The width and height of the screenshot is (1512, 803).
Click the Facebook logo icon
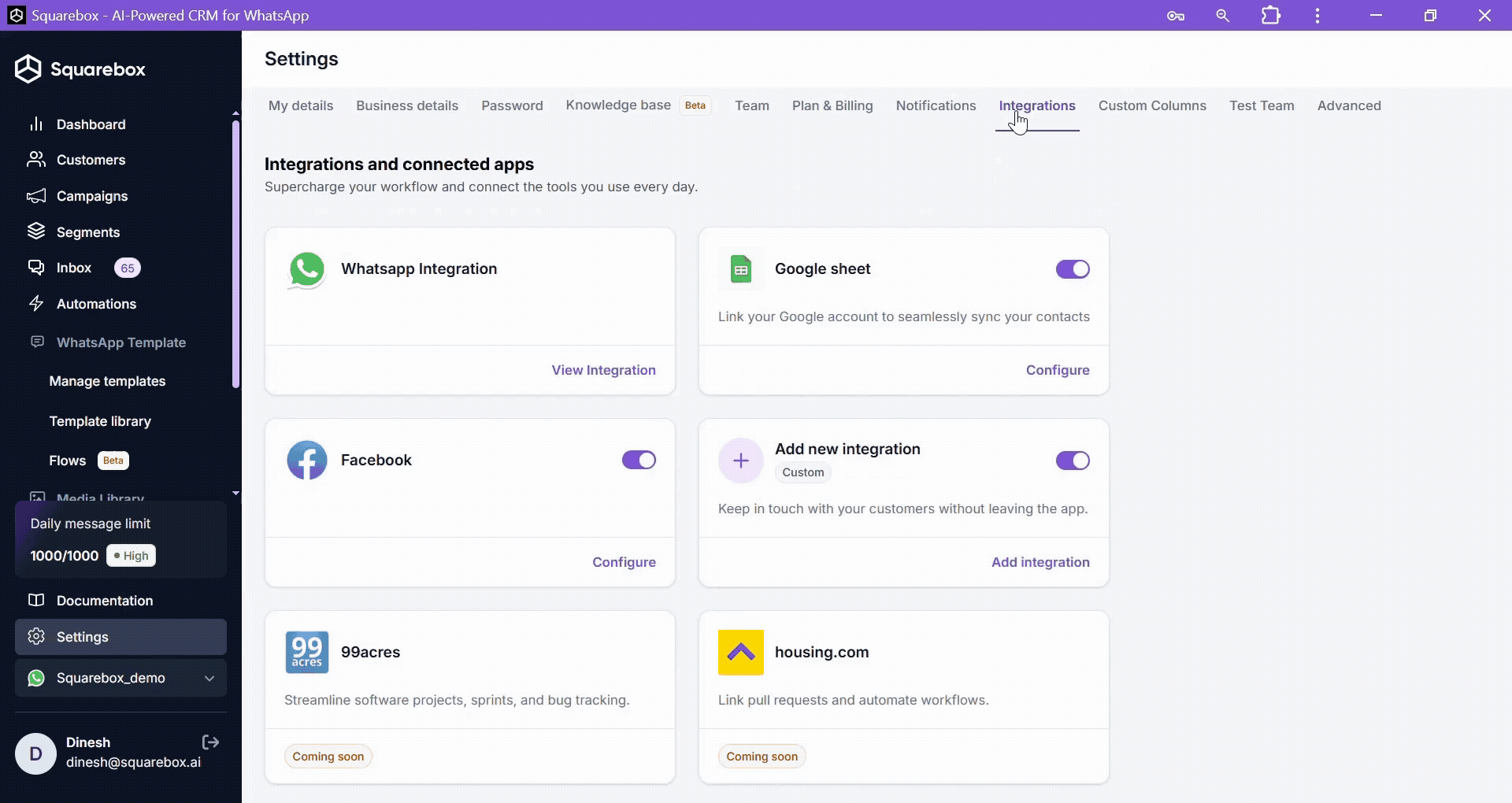(307, 461)
